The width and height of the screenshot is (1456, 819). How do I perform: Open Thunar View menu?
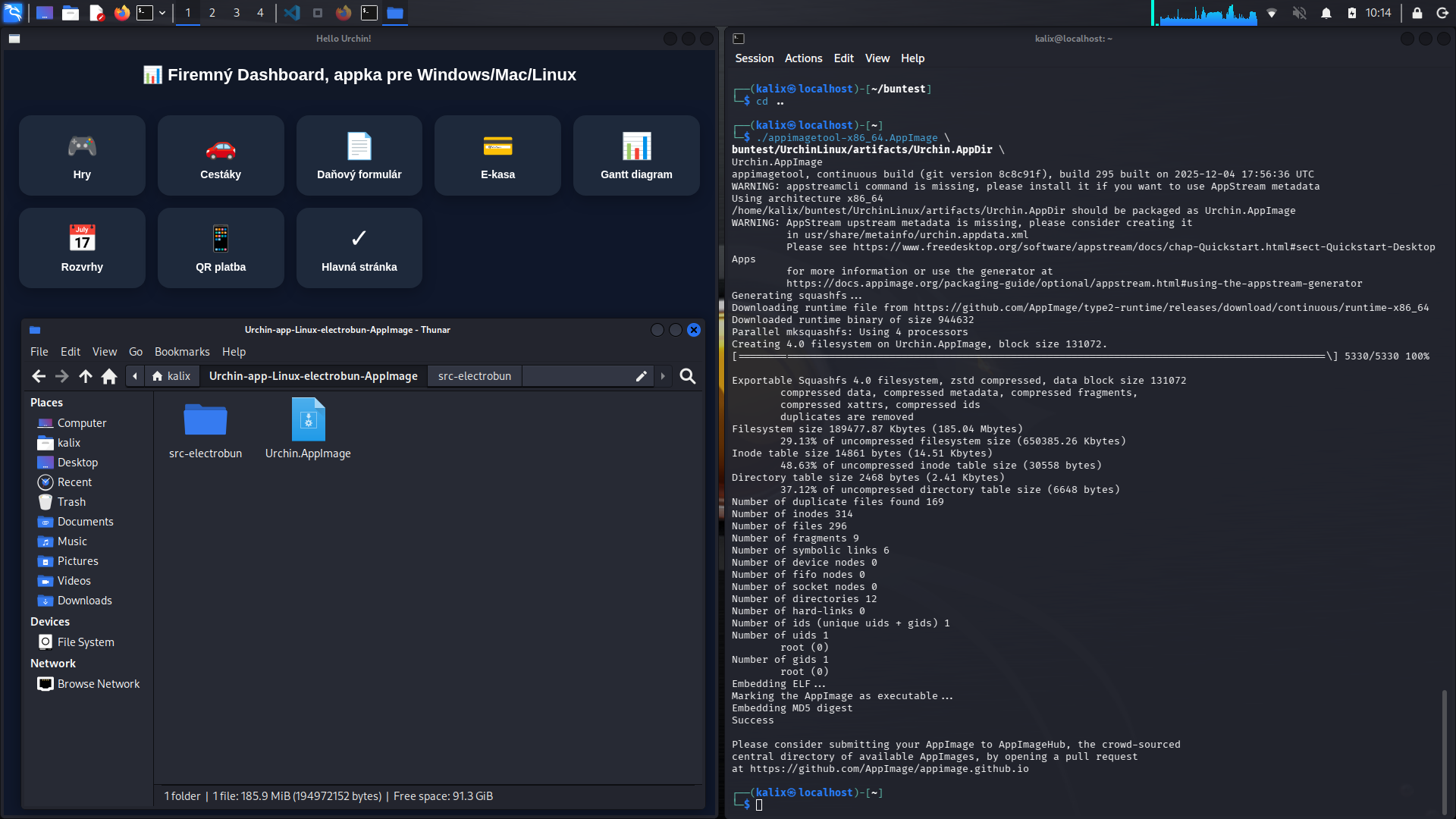[105, 352]
